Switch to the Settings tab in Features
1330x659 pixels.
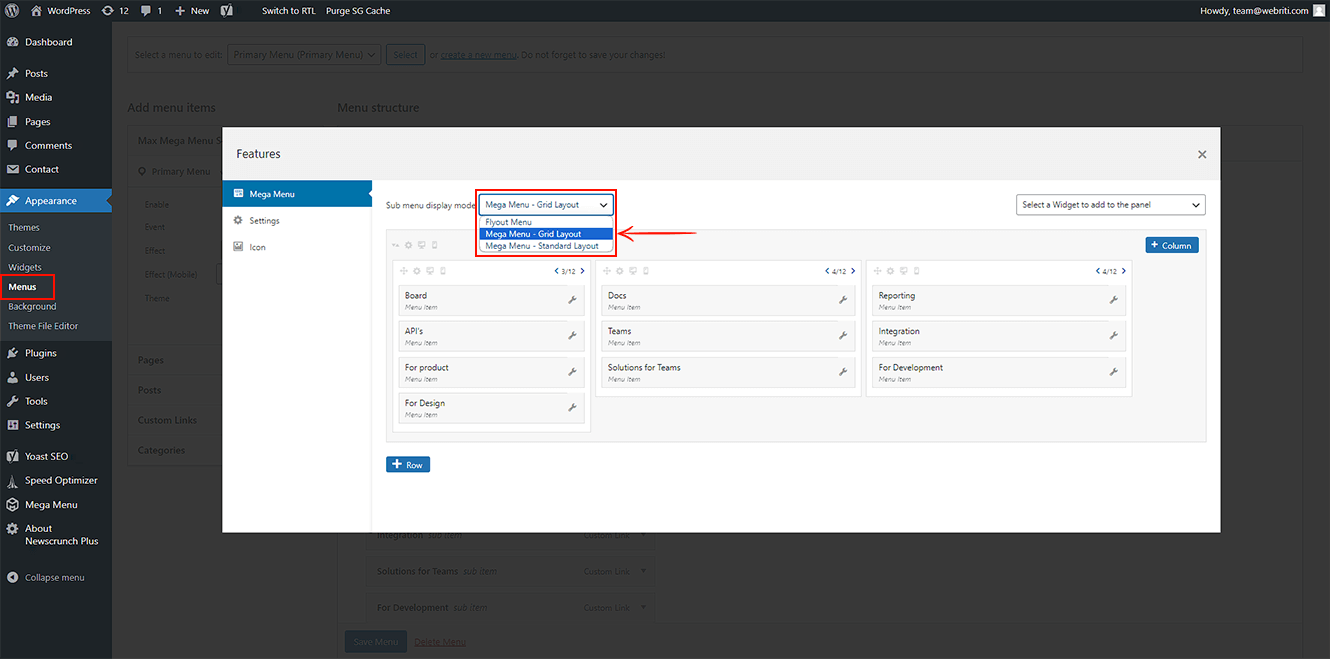point(297,221)
